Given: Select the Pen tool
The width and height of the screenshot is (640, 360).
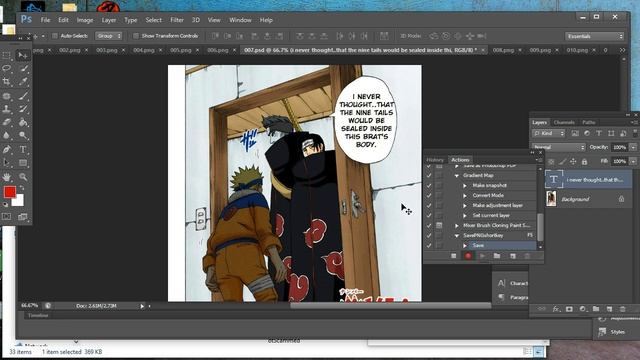Looking at the screenshot, I should (x=7, y=149).
